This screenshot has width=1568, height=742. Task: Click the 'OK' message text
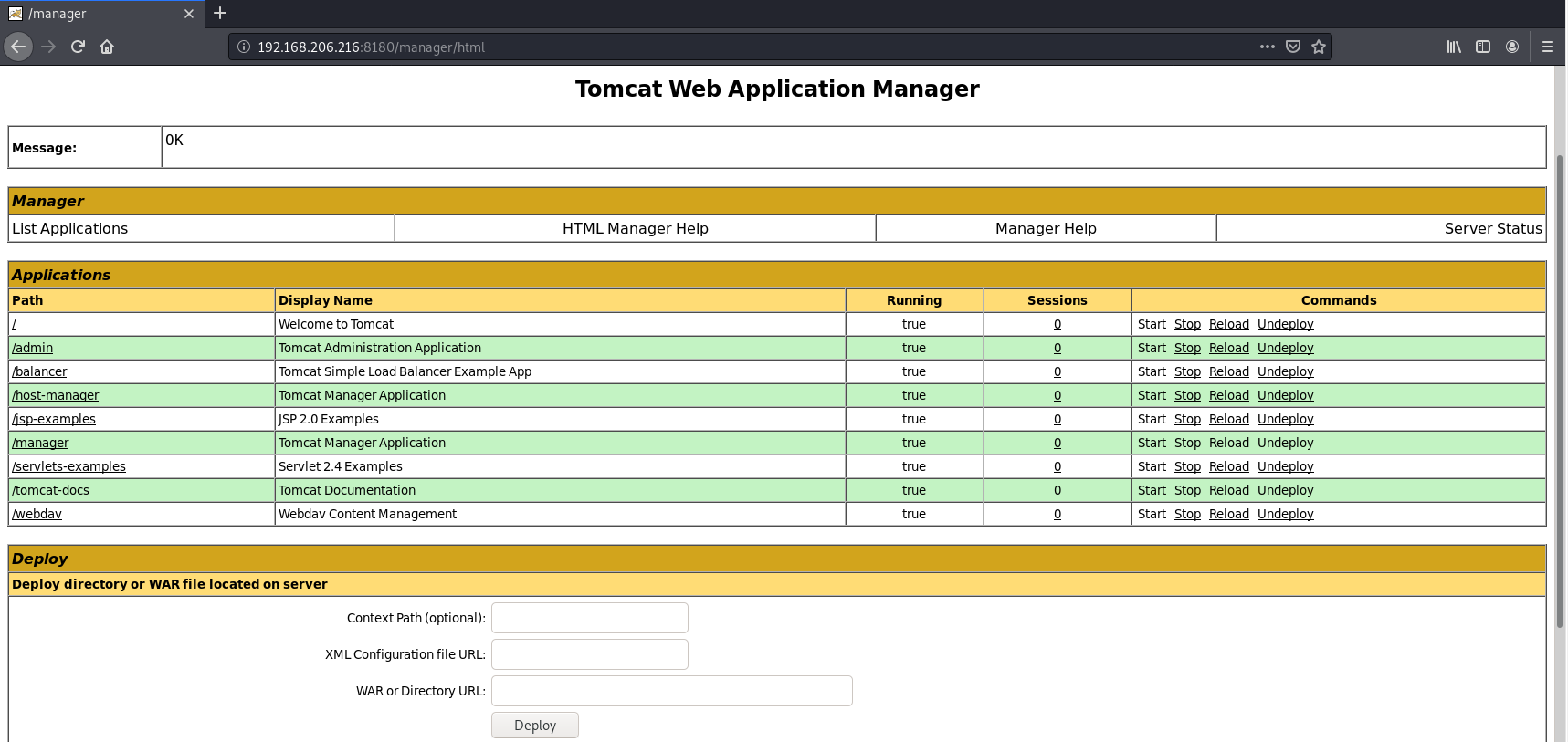click(174, 140)
